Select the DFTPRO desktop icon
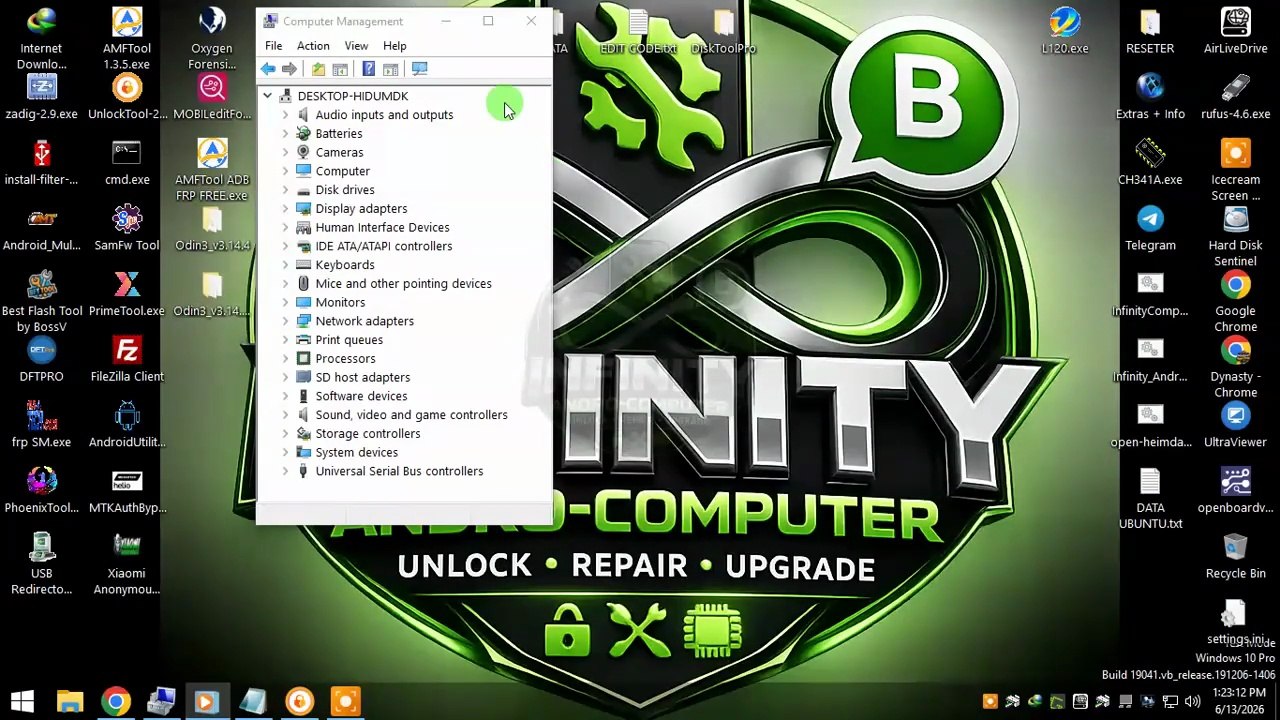Screen dimensions: 1280x720 point(41,360)
